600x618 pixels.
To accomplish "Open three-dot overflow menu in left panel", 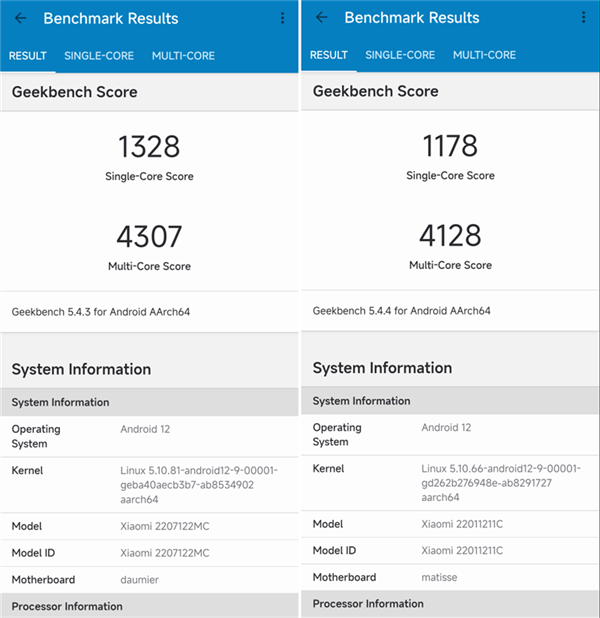I will click(283, 19).
